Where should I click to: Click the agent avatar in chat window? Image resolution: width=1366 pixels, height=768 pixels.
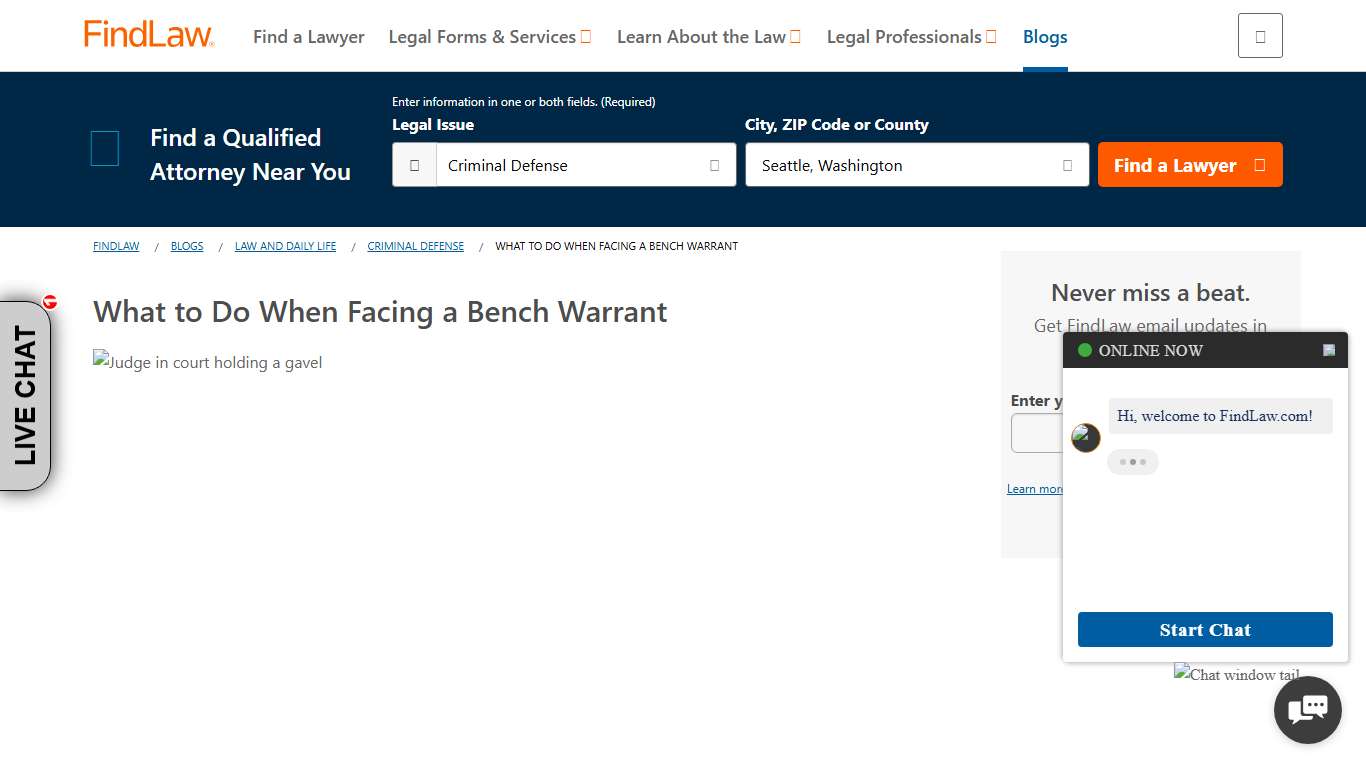(1085, 438)
